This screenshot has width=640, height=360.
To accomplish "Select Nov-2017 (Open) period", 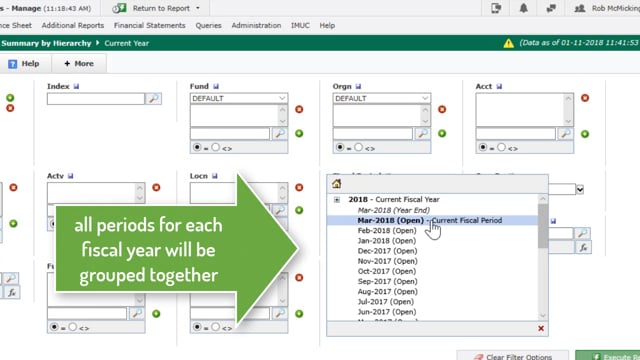I will coord(387,261).
